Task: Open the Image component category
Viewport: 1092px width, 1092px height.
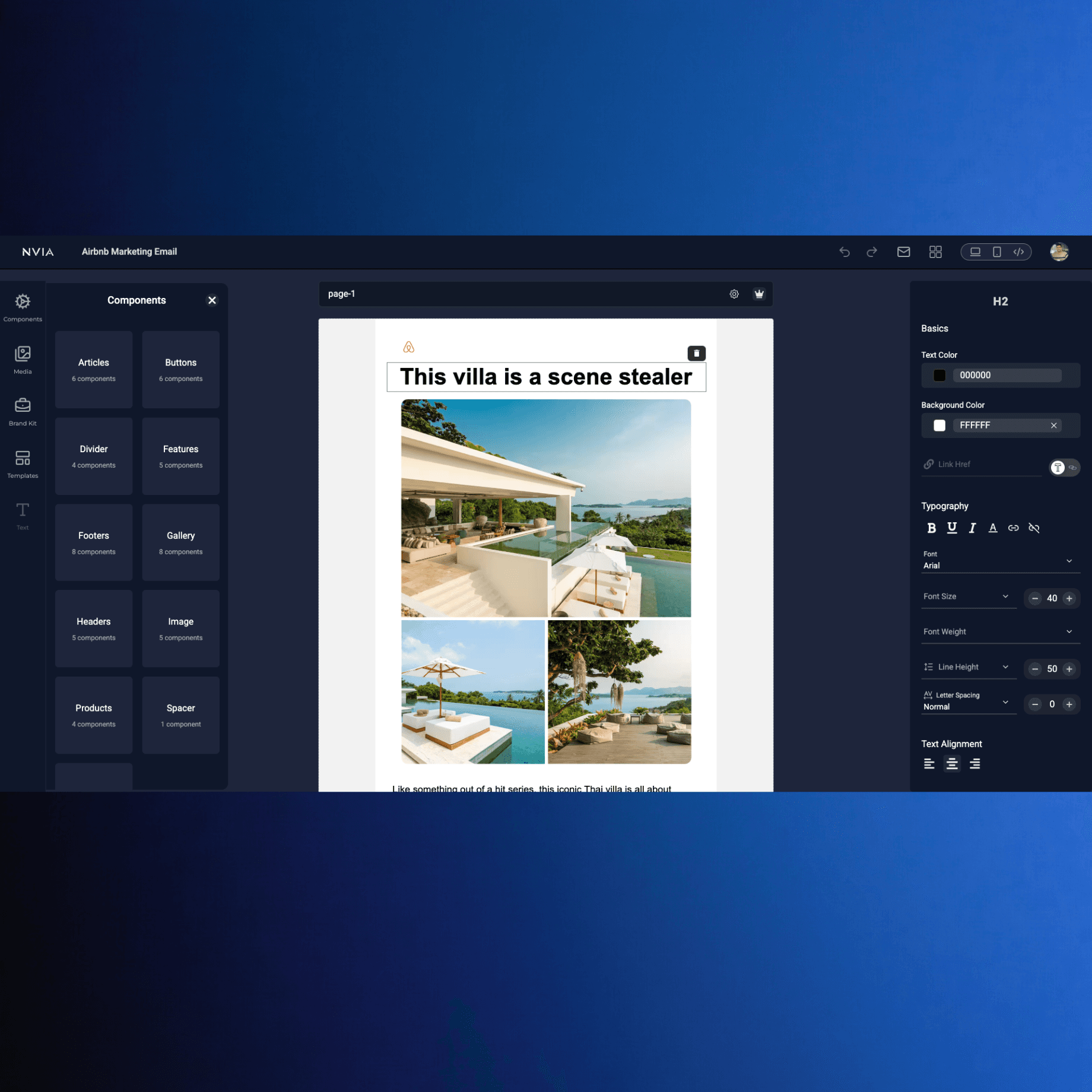Action: [x=180, y=628]
